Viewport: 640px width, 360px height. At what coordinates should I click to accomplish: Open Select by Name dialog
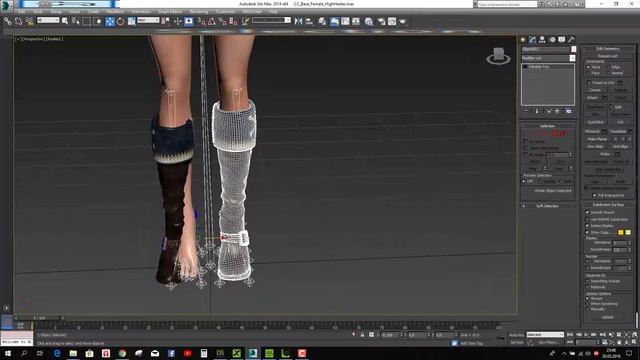click(x=76, y=21)
